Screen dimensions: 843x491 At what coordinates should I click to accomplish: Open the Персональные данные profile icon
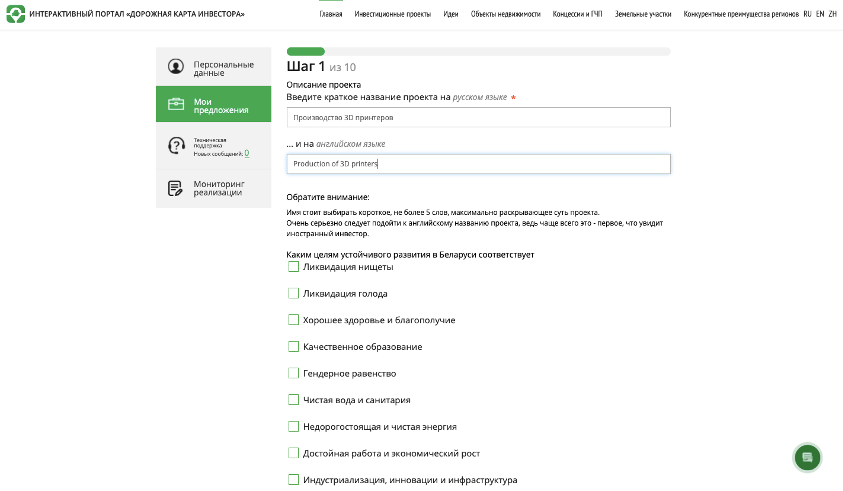pos(176,66)
